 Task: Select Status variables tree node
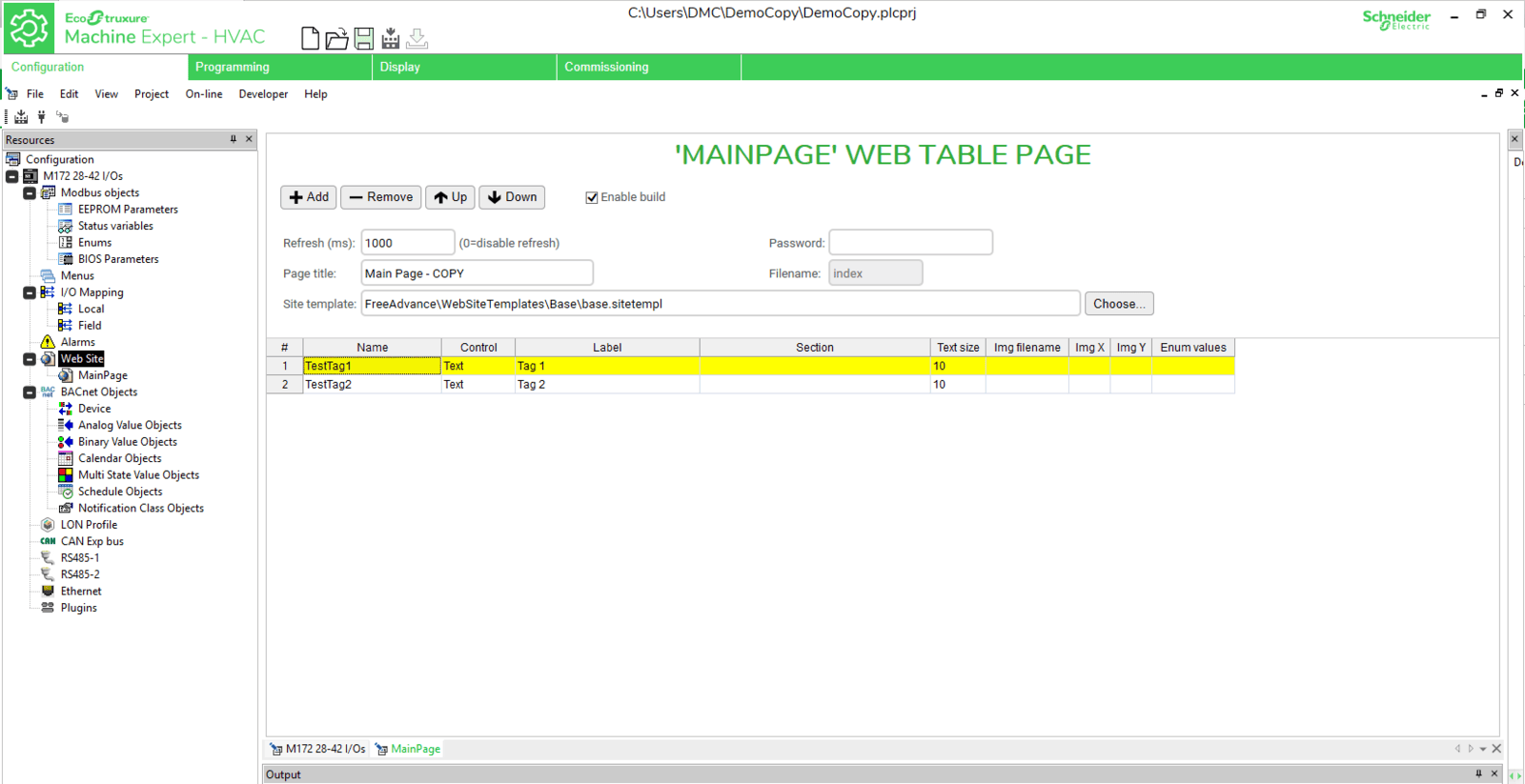(115, 226)
